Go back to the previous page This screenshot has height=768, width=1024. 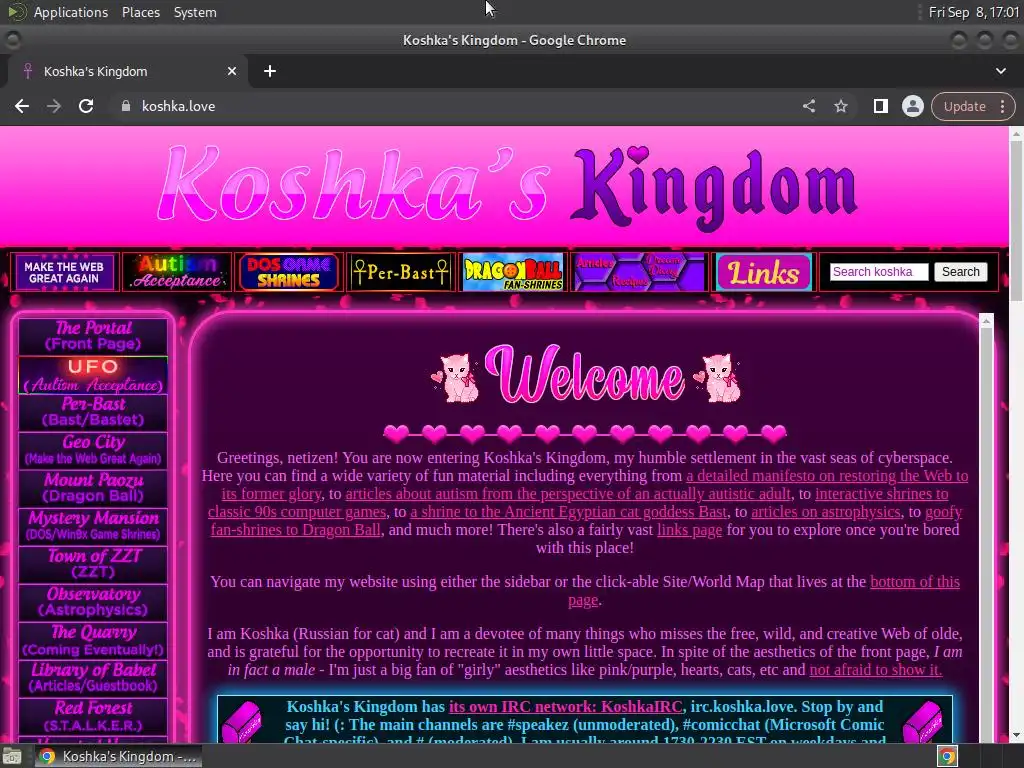pyautogui.click(x=22, y=106)
